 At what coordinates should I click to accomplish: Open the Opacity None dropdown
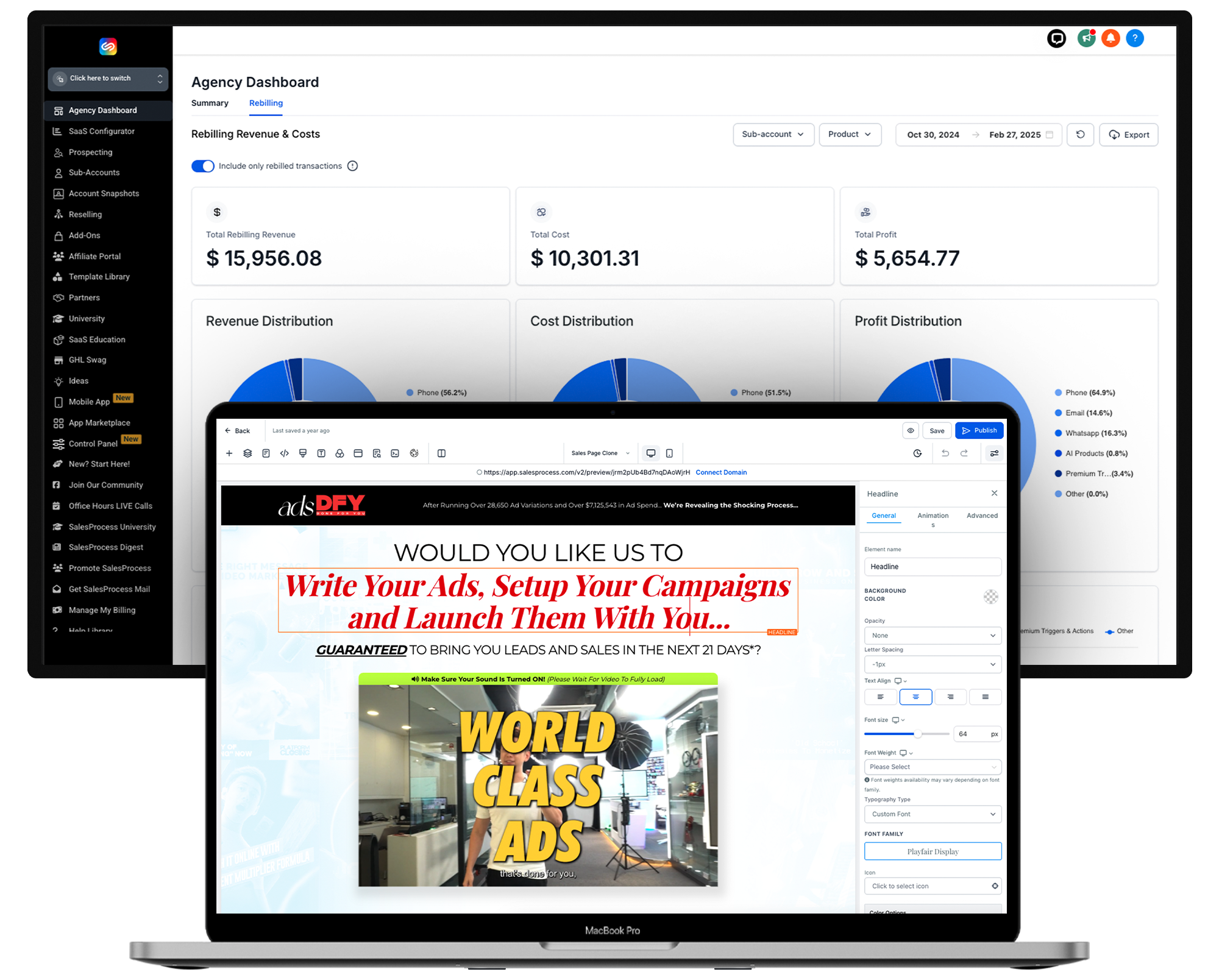933,636
